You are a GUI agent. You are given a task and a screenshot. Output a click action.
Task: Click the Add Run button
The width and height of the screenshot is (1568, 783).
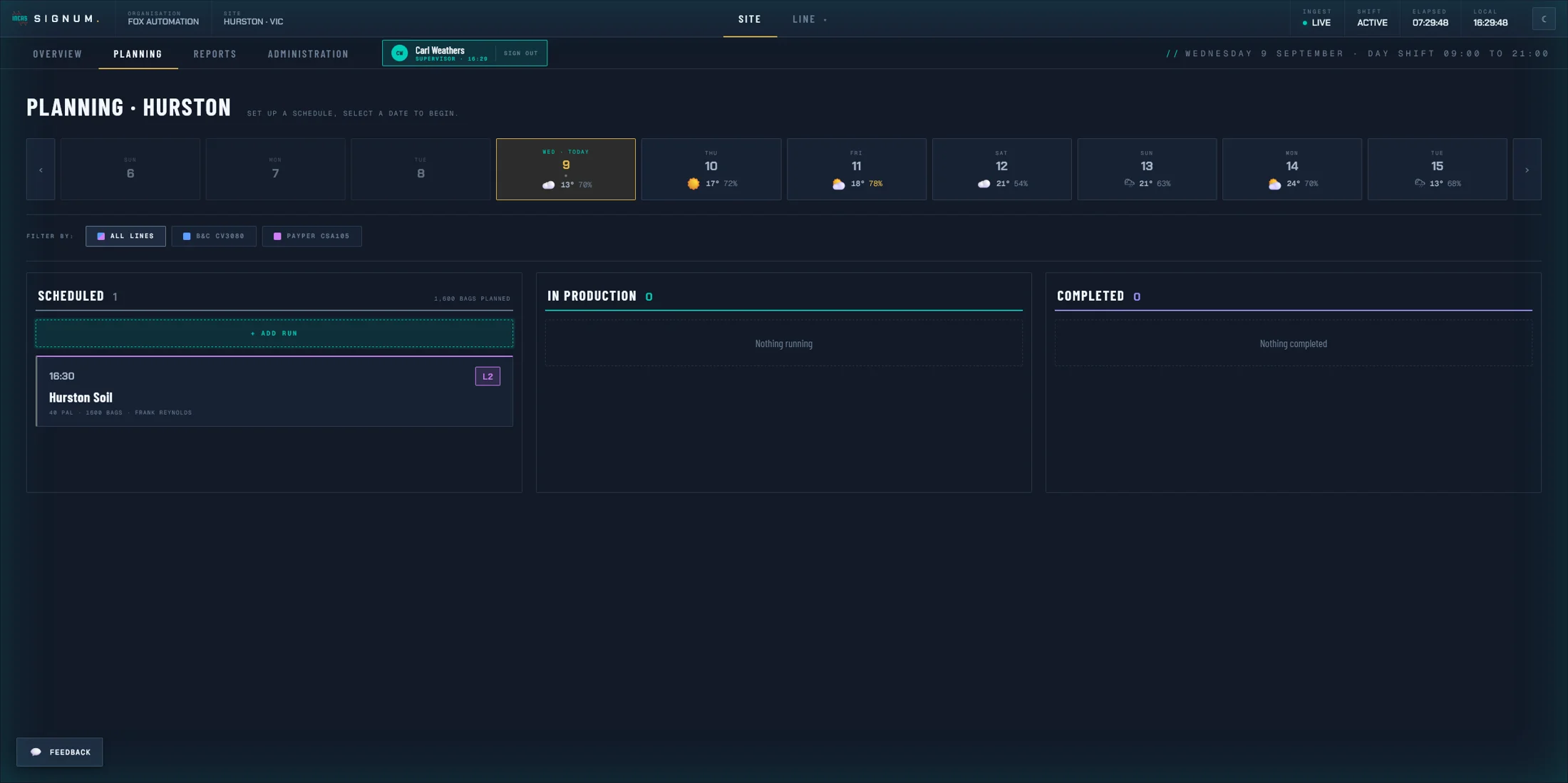tap(274, 333)
